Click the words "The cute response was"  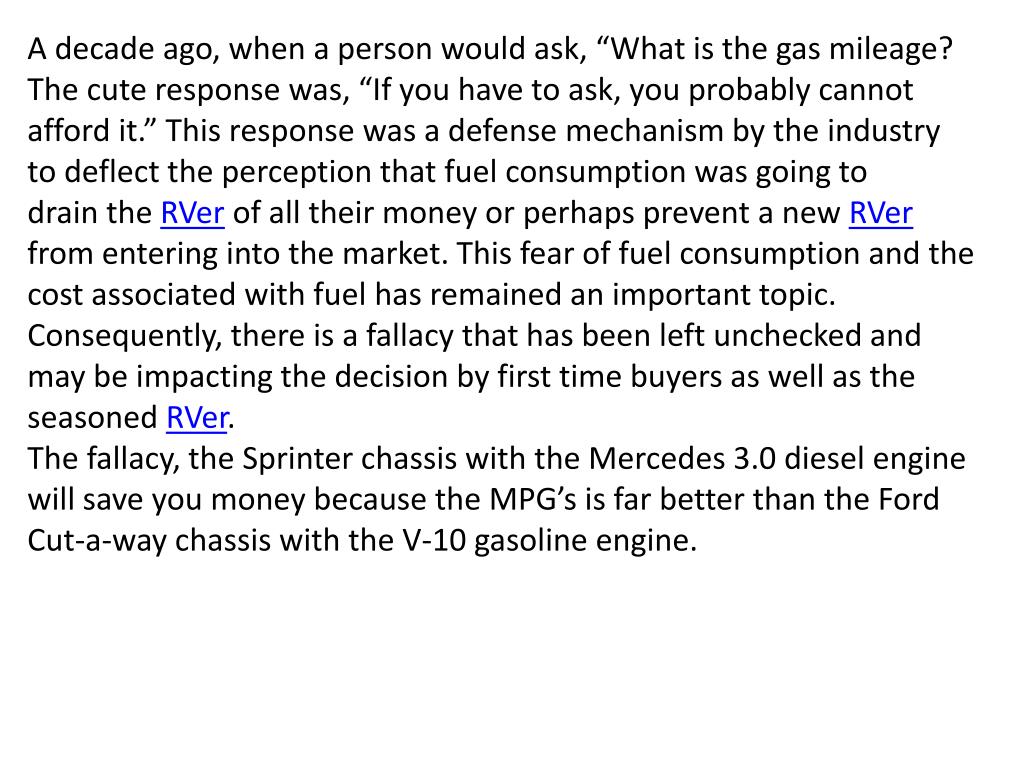[188, 90]
